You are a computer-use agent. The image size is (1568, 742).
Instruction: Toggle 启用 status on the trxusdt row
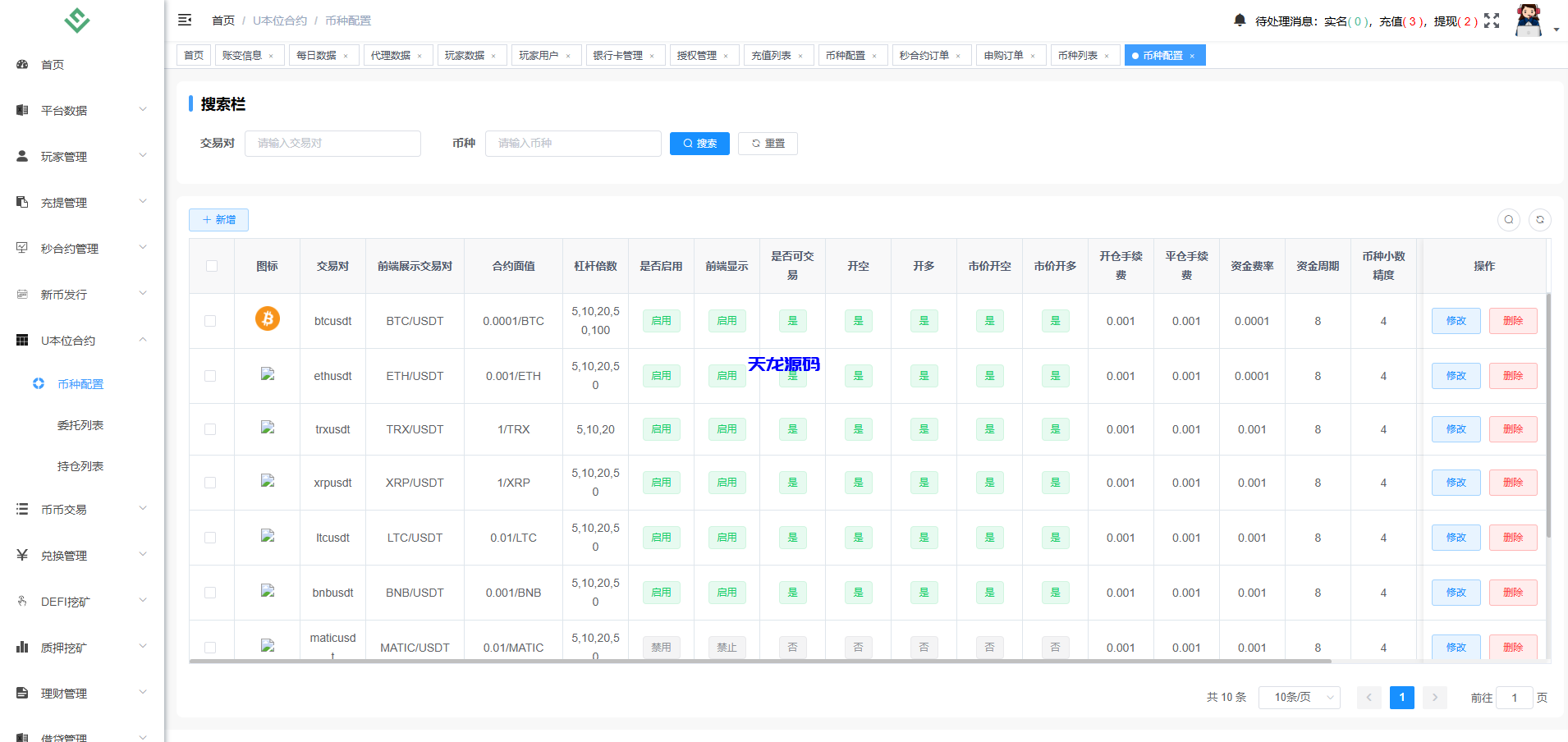click(661, 428)
